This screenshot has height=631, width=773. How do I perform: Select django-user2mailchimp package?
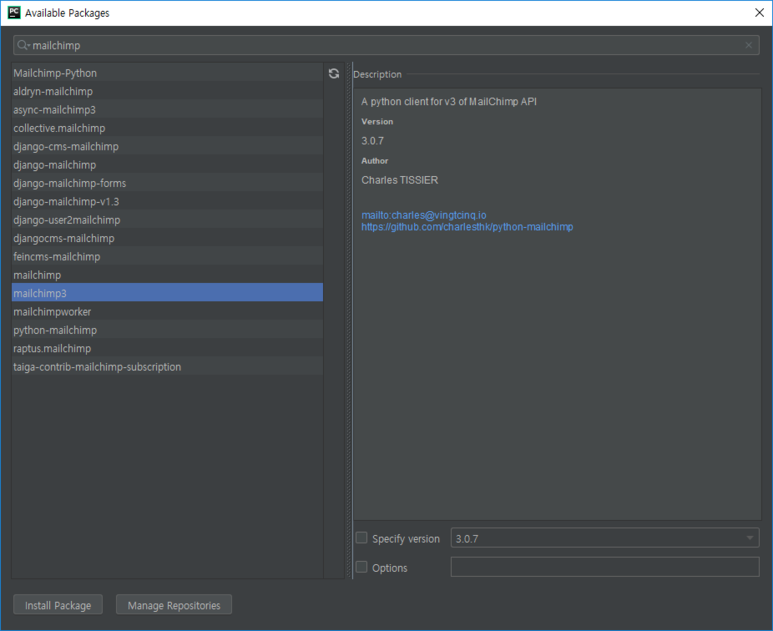pos(167,220)
